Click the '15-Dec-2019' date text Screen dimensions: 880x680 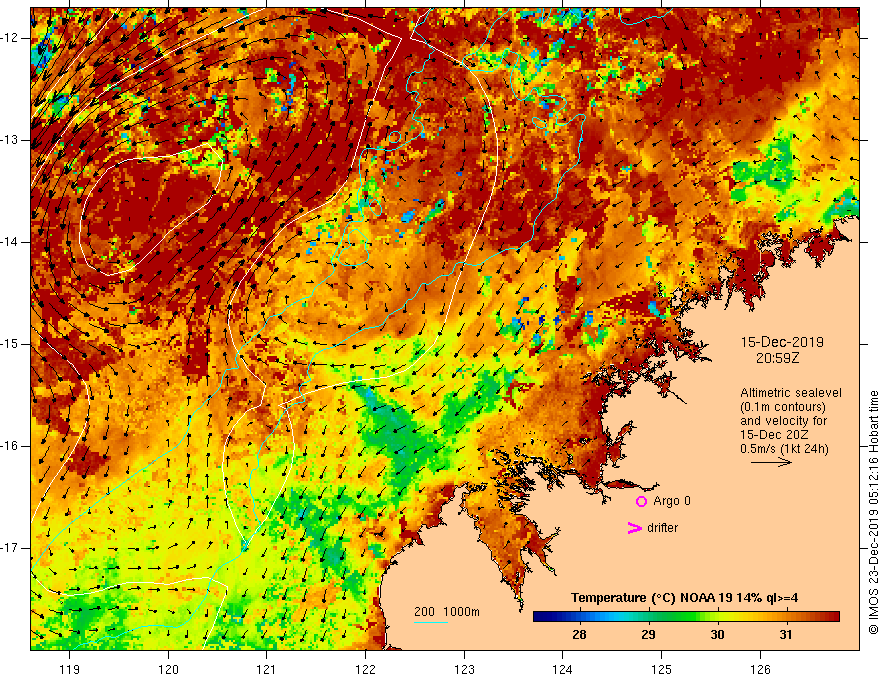pos(782,342)
